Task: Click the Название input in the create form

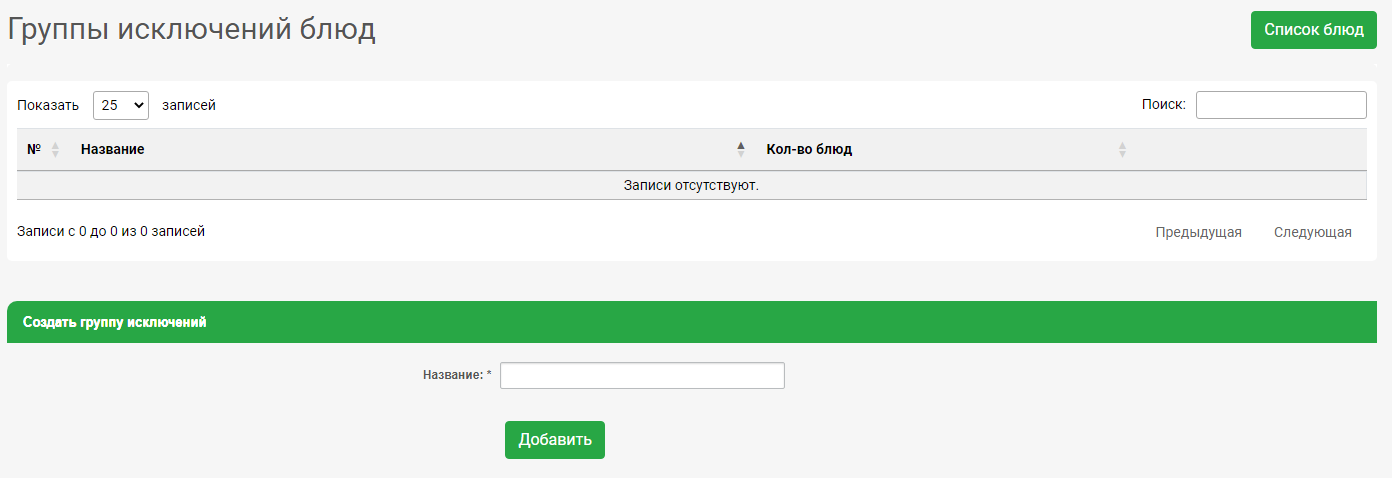Action: [x=642, y=375]
